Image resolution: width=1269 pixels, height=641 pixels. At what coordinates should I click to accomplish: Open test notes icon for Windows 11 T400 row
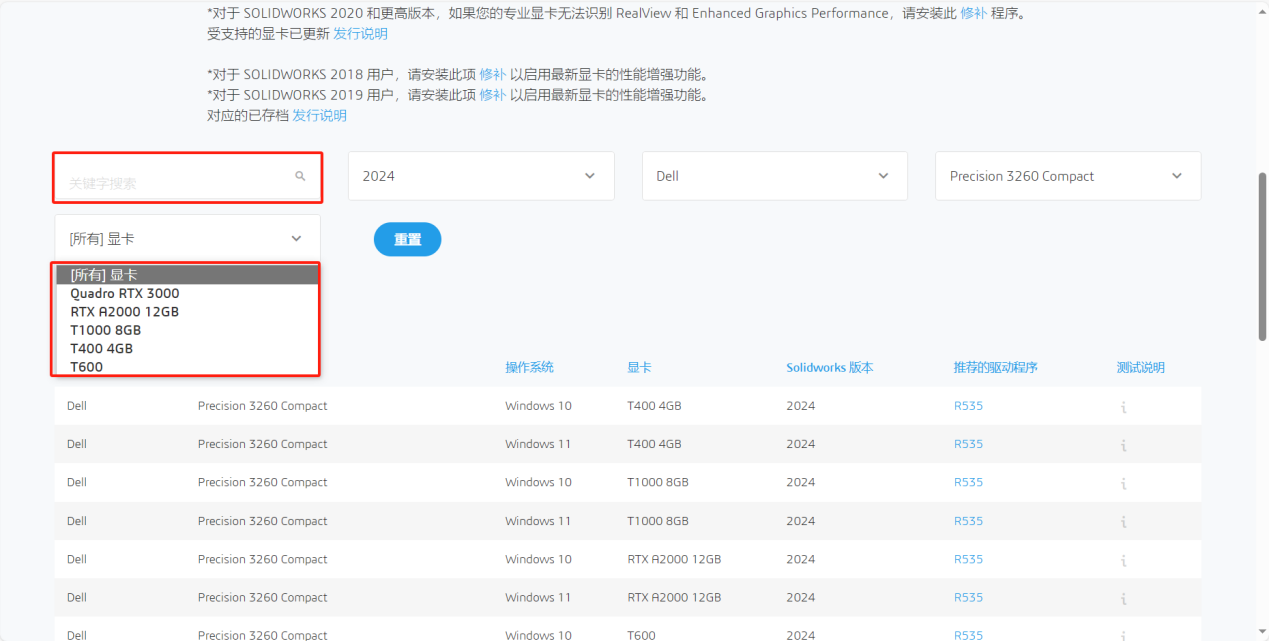pyautogui.click(x=1122, y=443)
